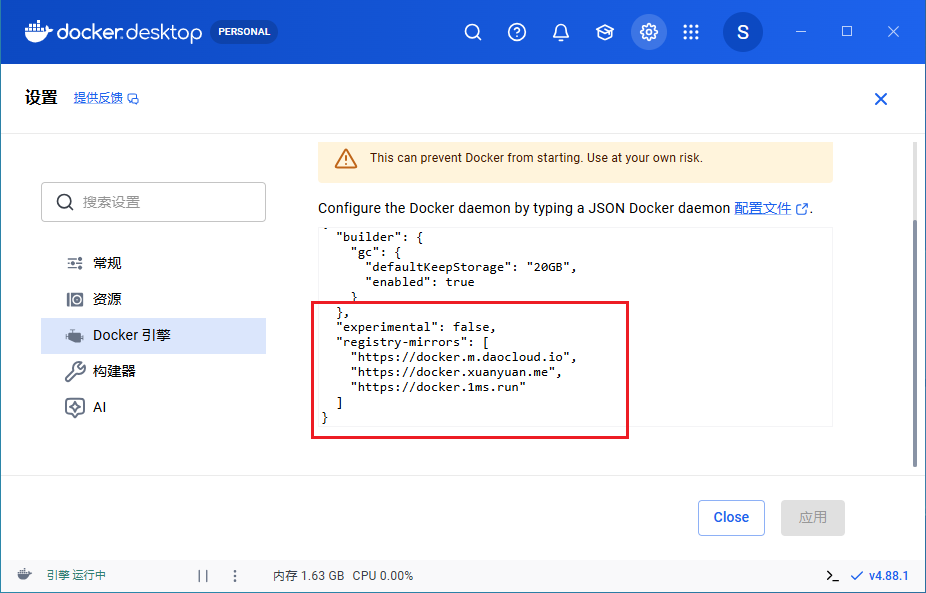Open the user account avatar S
The image size is (926, 593).
(x=742, y=32)
